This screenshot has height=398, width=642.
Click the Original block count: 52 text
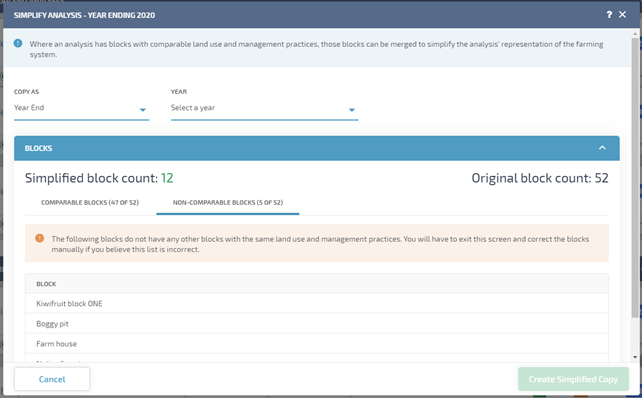coord(540,178)
